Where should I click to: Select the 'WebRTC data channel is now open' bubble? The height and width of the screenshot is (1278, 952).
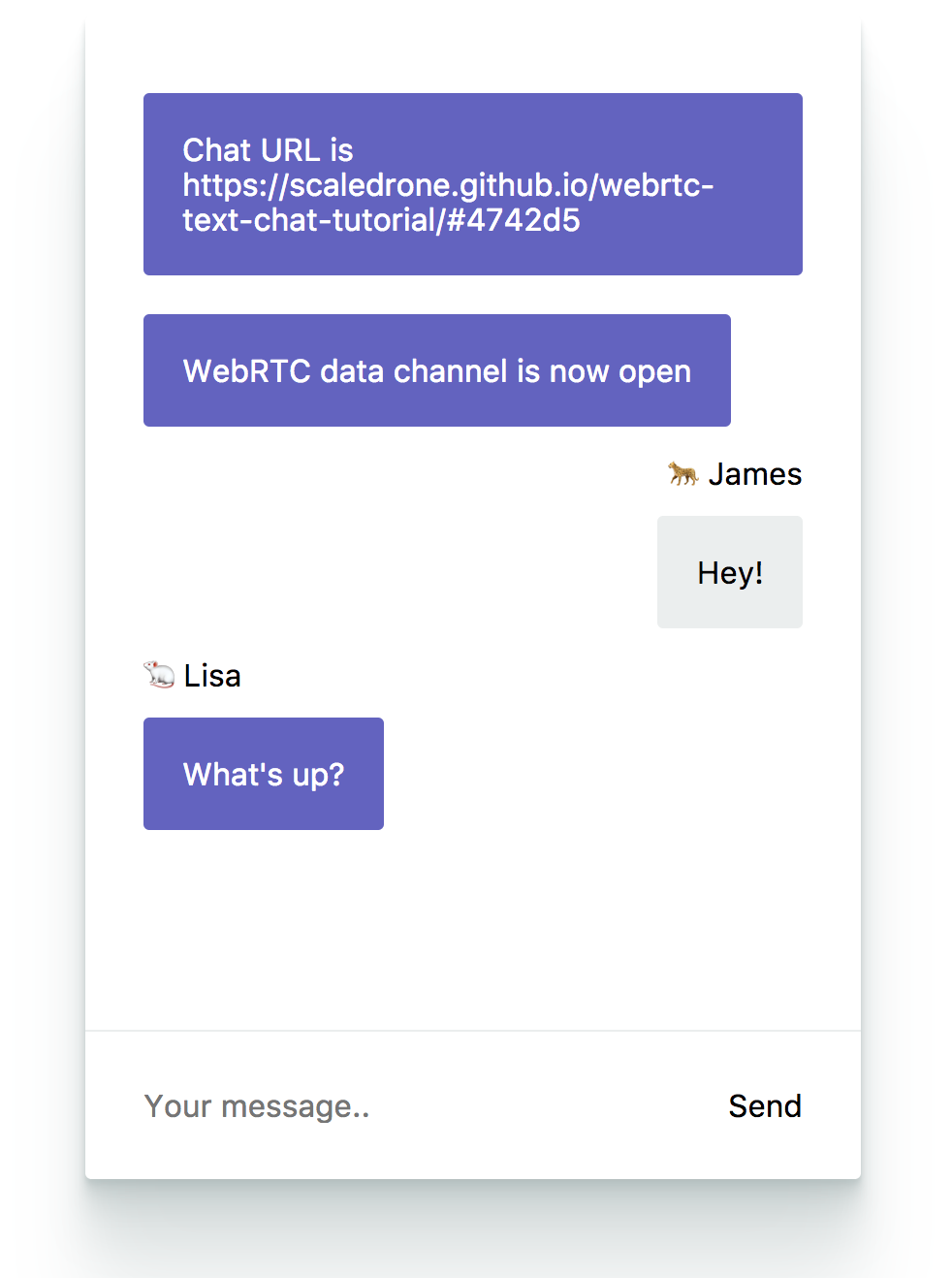[x=437, y=370]
